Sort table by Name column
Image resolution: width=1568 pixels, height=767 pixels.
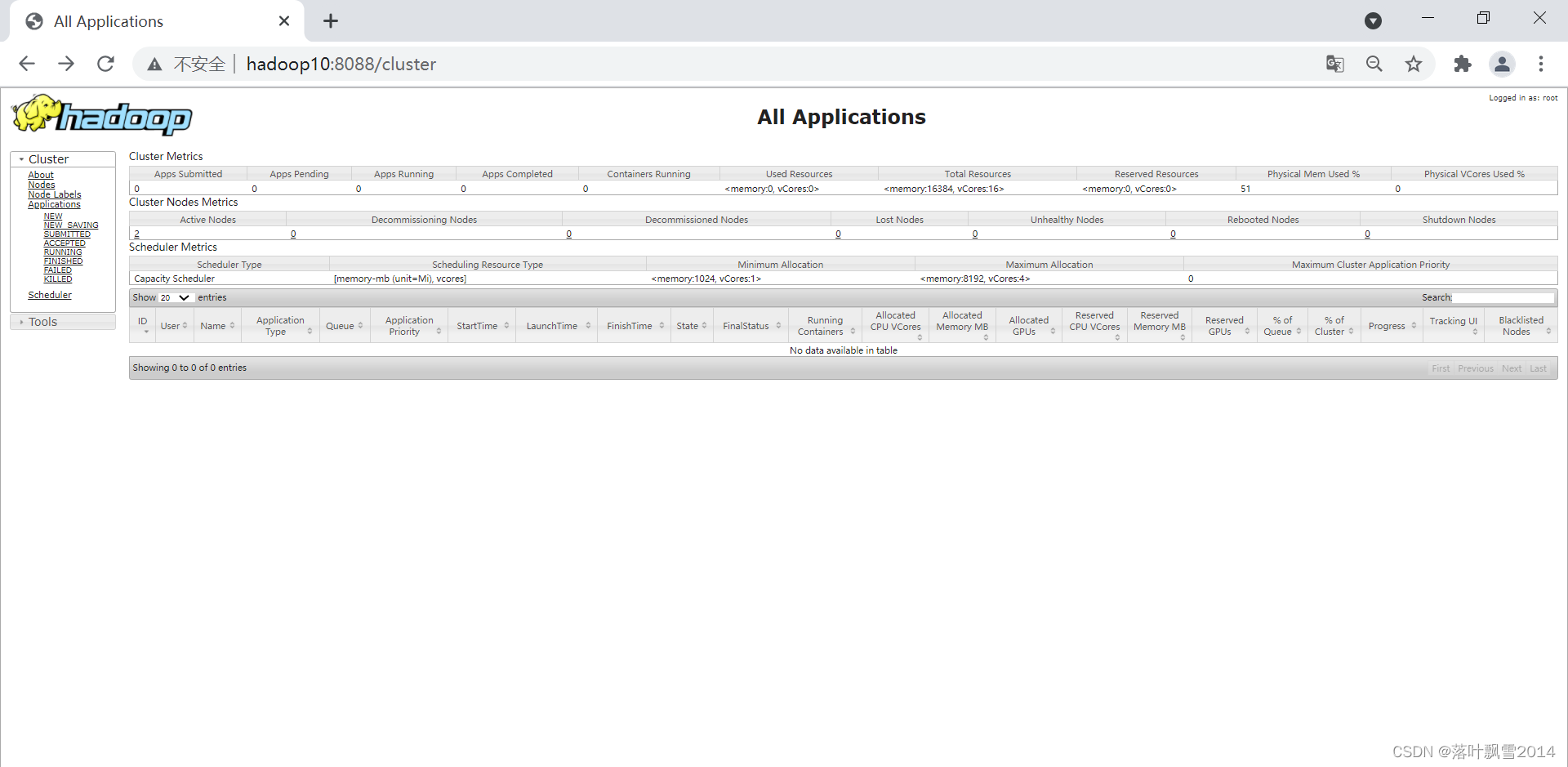pyautogui.click(x=217, y=325)
